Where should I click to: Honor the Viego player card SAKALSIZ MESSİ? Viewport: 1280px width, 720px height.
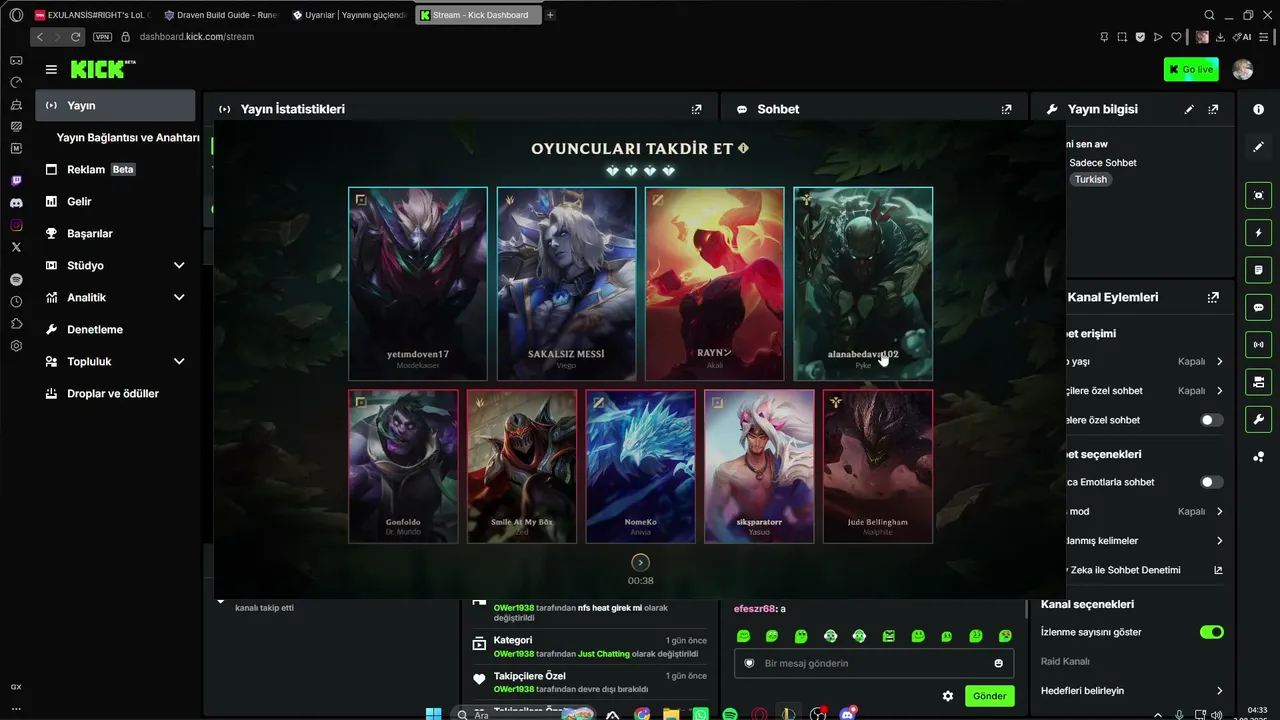coord(566,284)
